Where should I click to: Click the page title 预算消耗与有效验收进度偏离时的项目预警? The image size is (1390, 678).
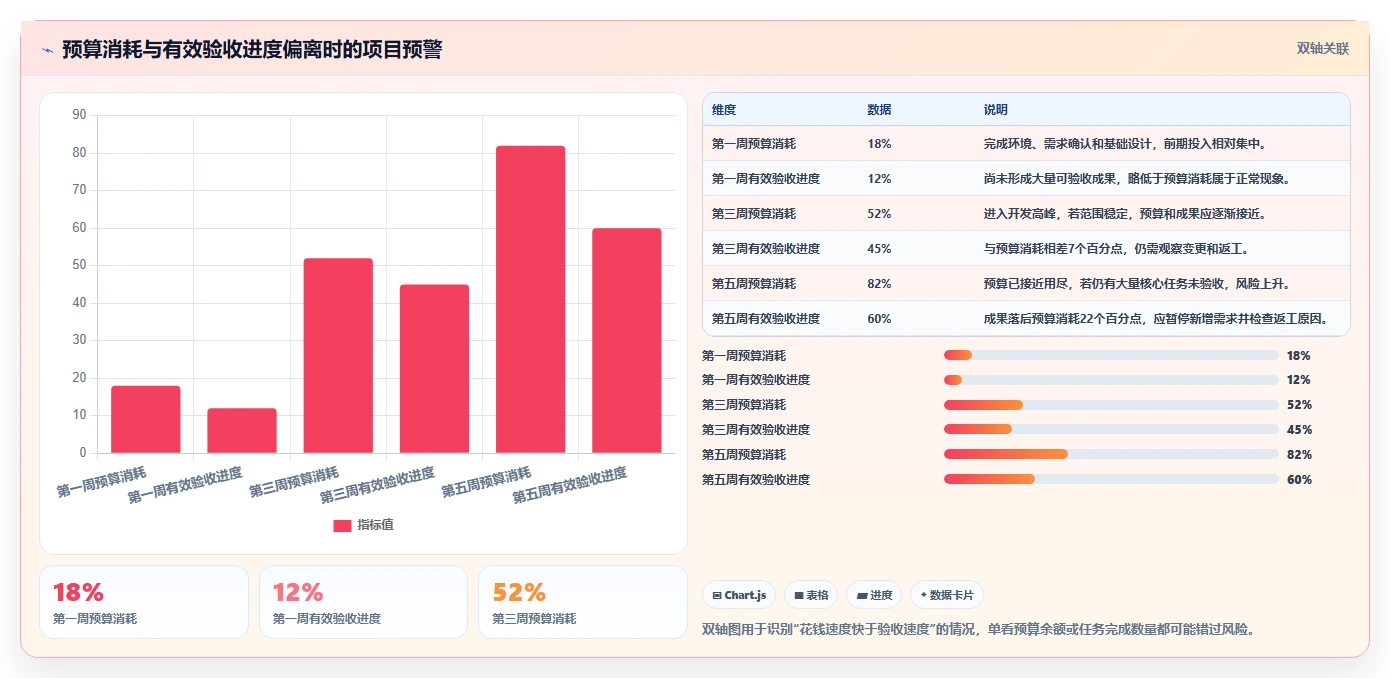click(252, 49)
